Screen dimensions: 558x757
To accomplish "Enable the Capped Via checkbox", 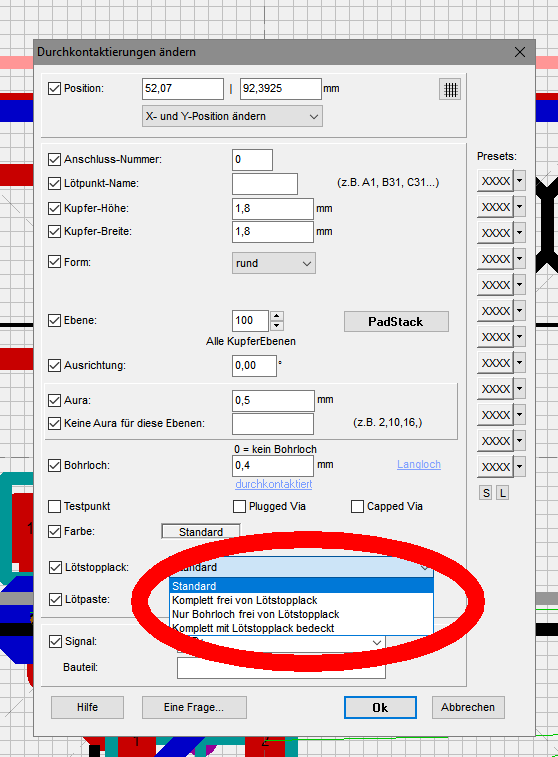I will point(357,506).
